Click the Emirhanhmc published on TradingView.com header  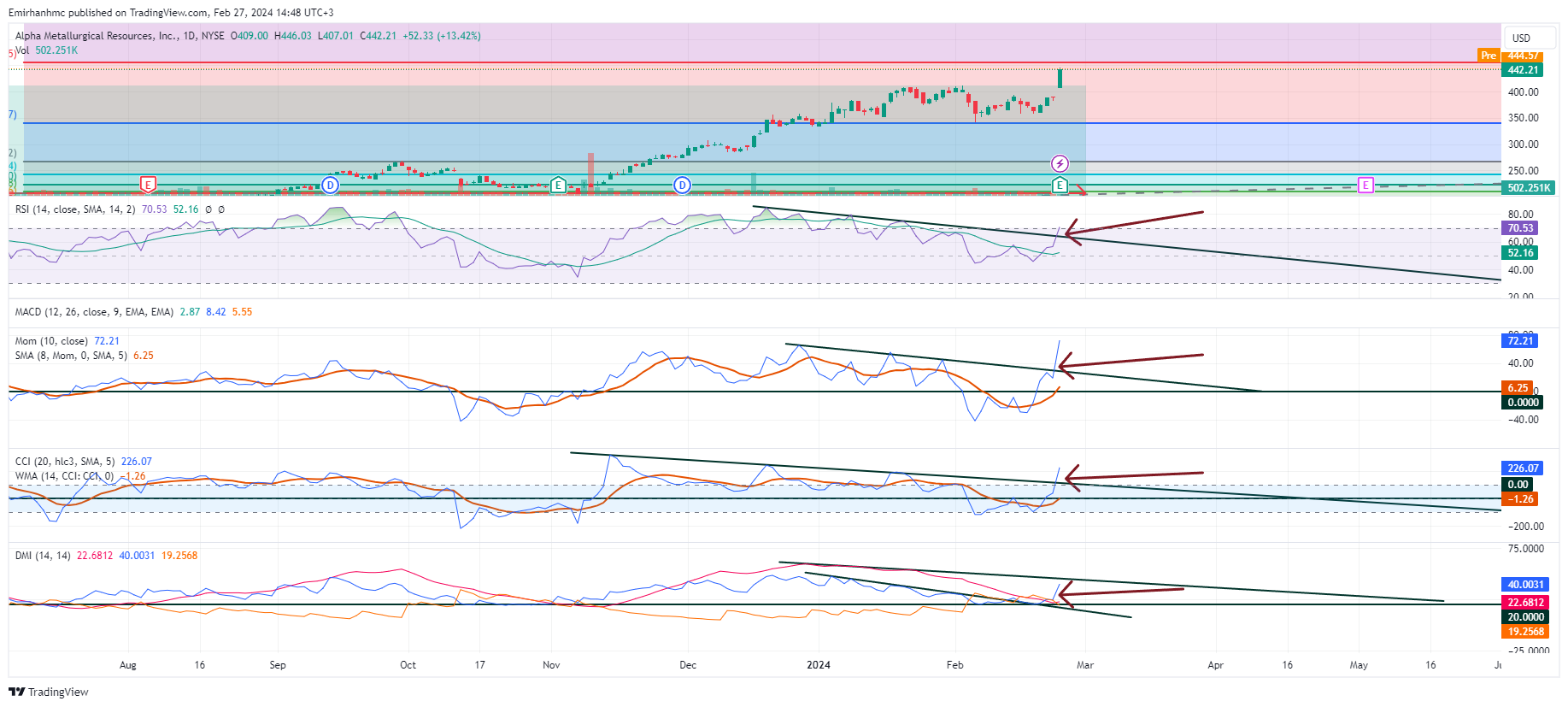point(171,13)
